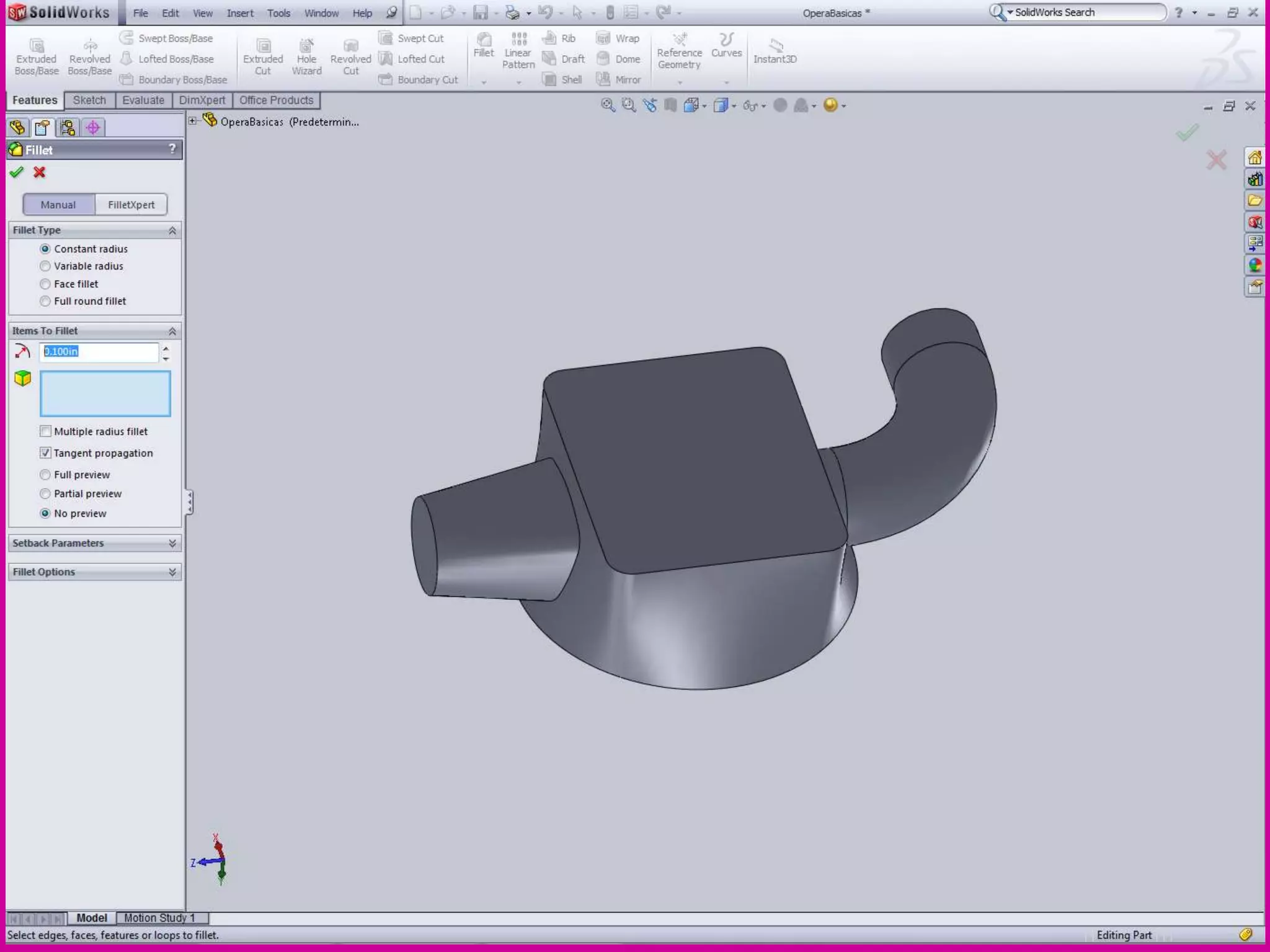The height and width of the screenshot is (952, 1270).
Task: Expand the Setback Parameters section
Action: [172, 543]
